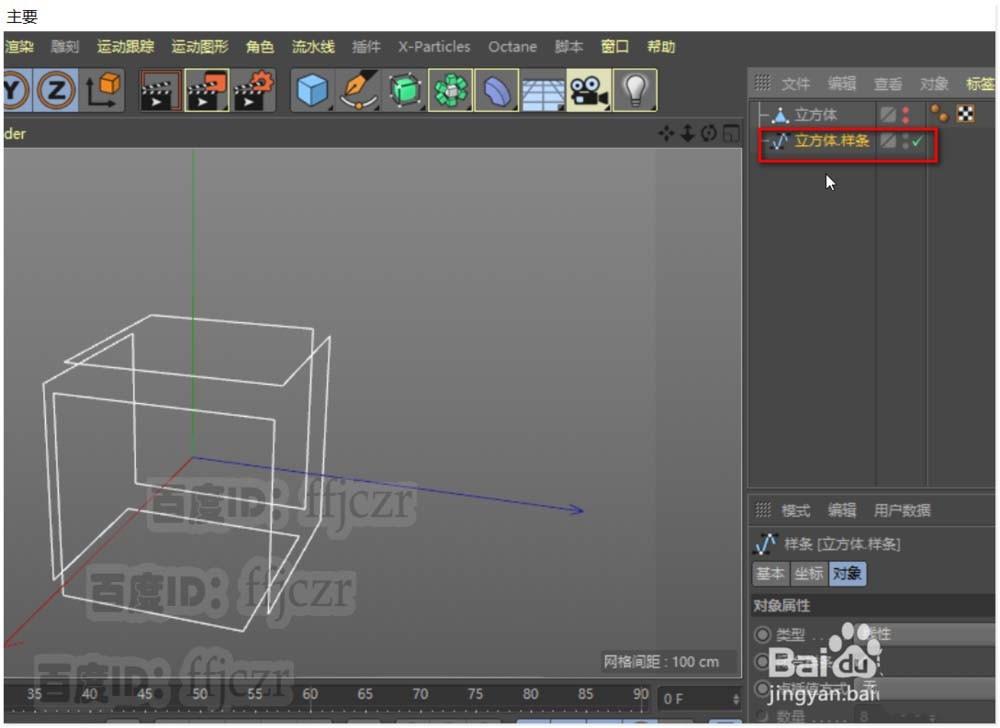Click the Deformer tool icon
Screen dimensions: 1000x728
click(403, 89)
